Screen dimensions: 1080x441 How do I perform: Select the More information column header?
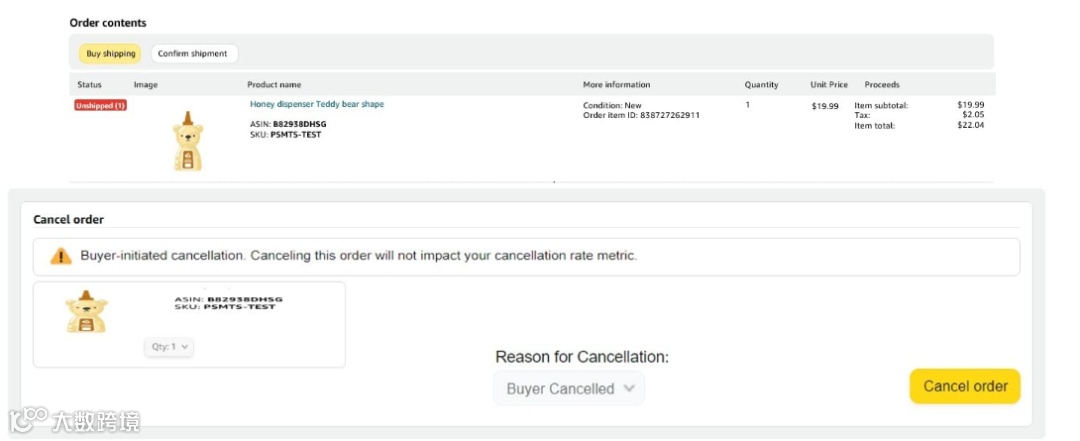pos(616,85)
